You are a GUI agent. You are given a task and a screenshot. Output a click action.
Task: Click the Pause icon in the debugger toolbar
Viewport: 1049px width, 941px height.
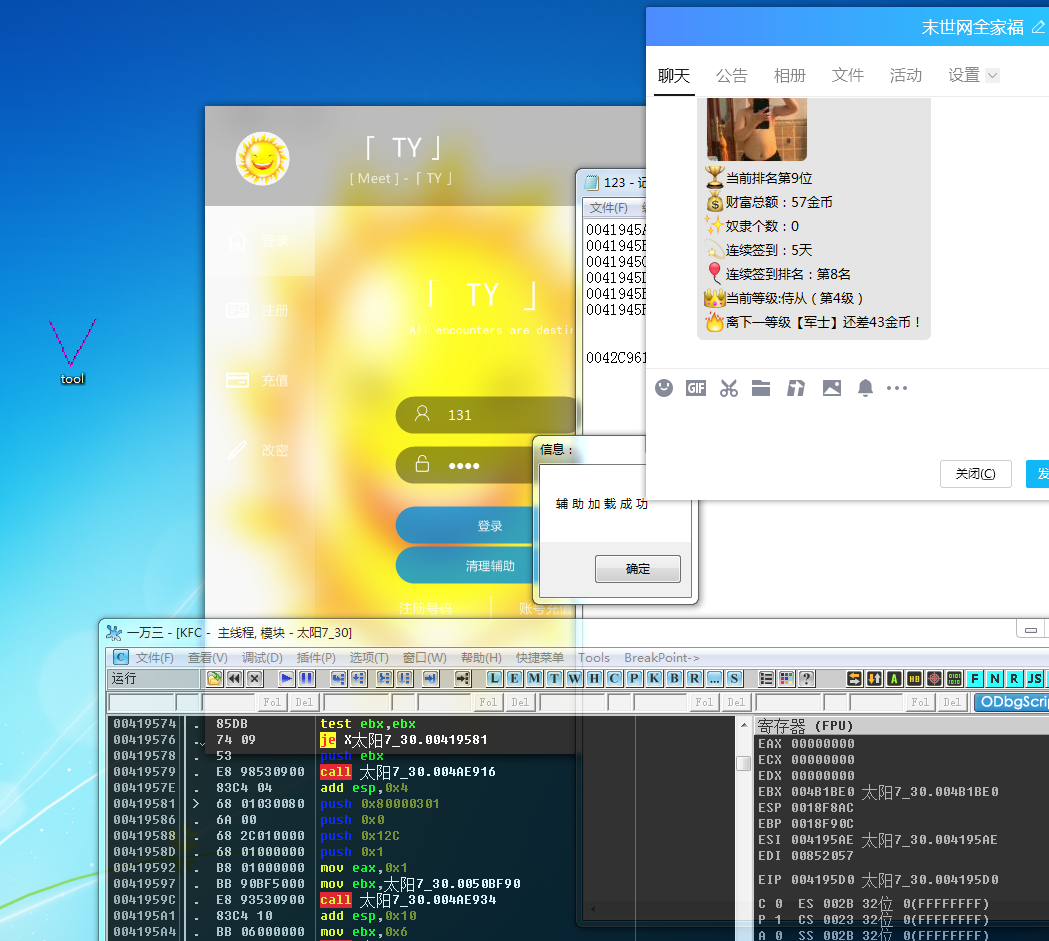[306, 679]
